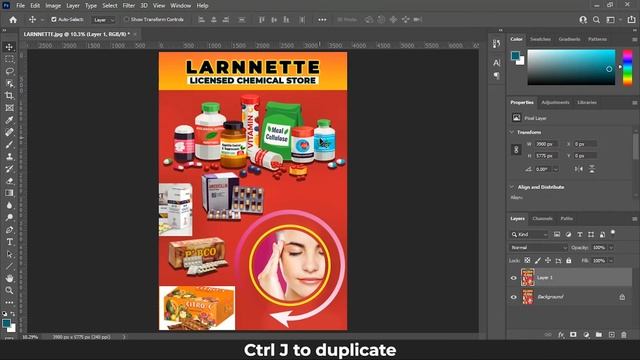Select the Frame tool

coord(9,108)
